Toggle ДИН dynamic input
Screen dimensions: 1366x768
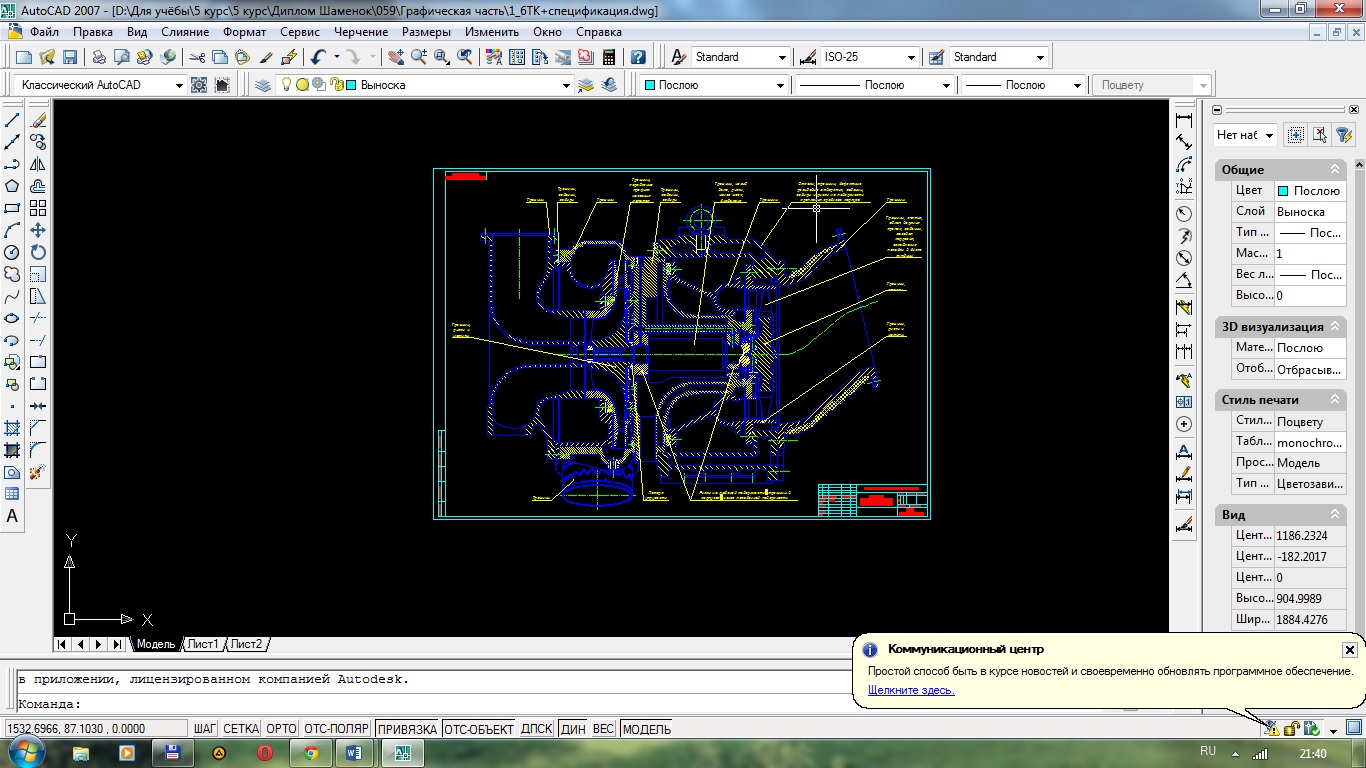(x=573, y=729)
